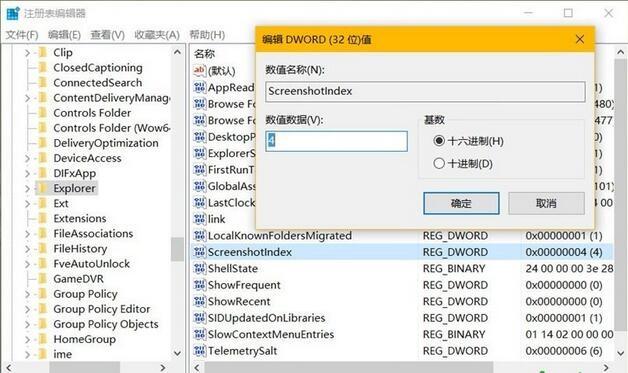Select the Controls Folder key

92,113
